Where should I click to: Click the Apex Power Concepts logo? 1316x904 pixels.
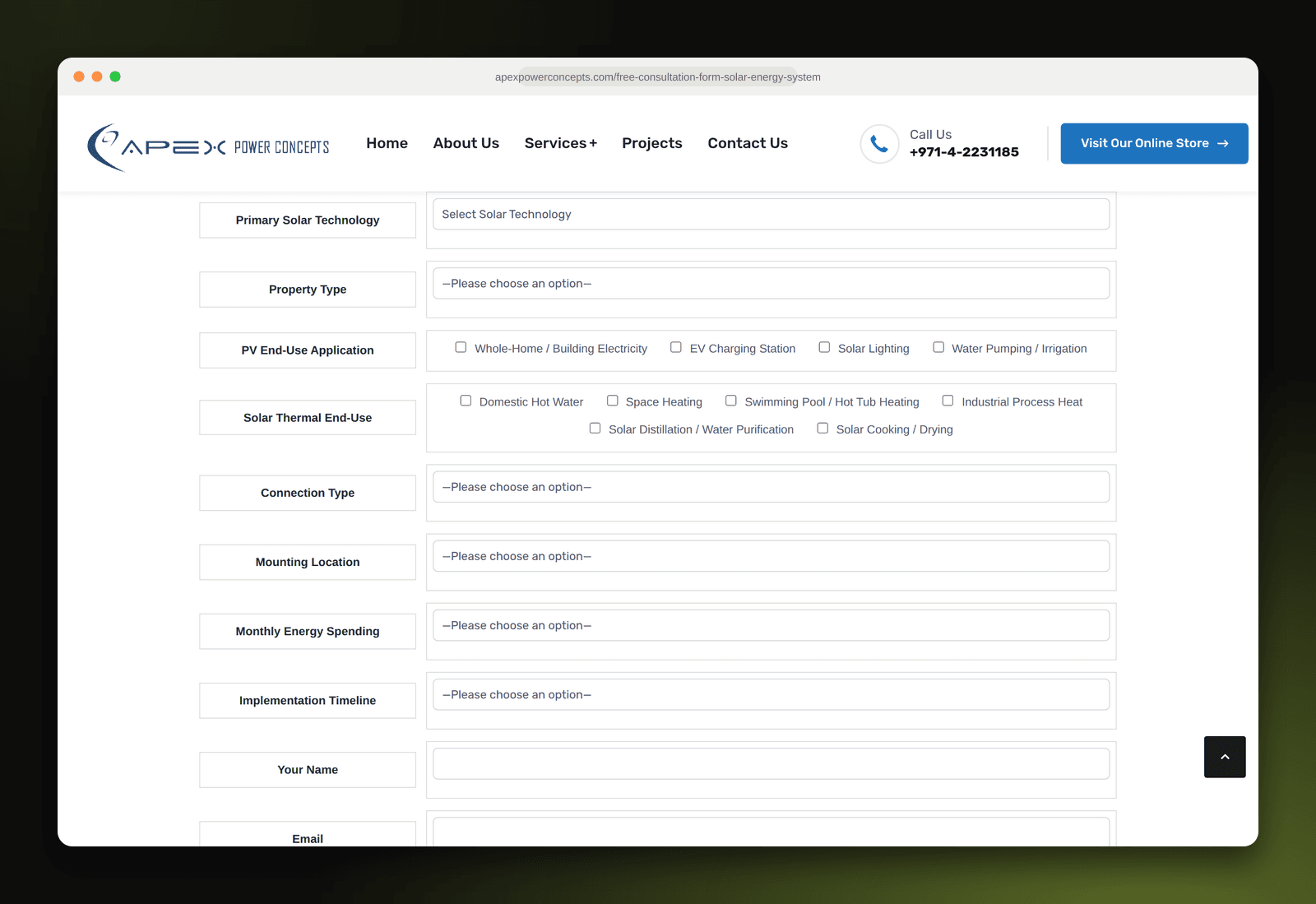coord(208,147)
